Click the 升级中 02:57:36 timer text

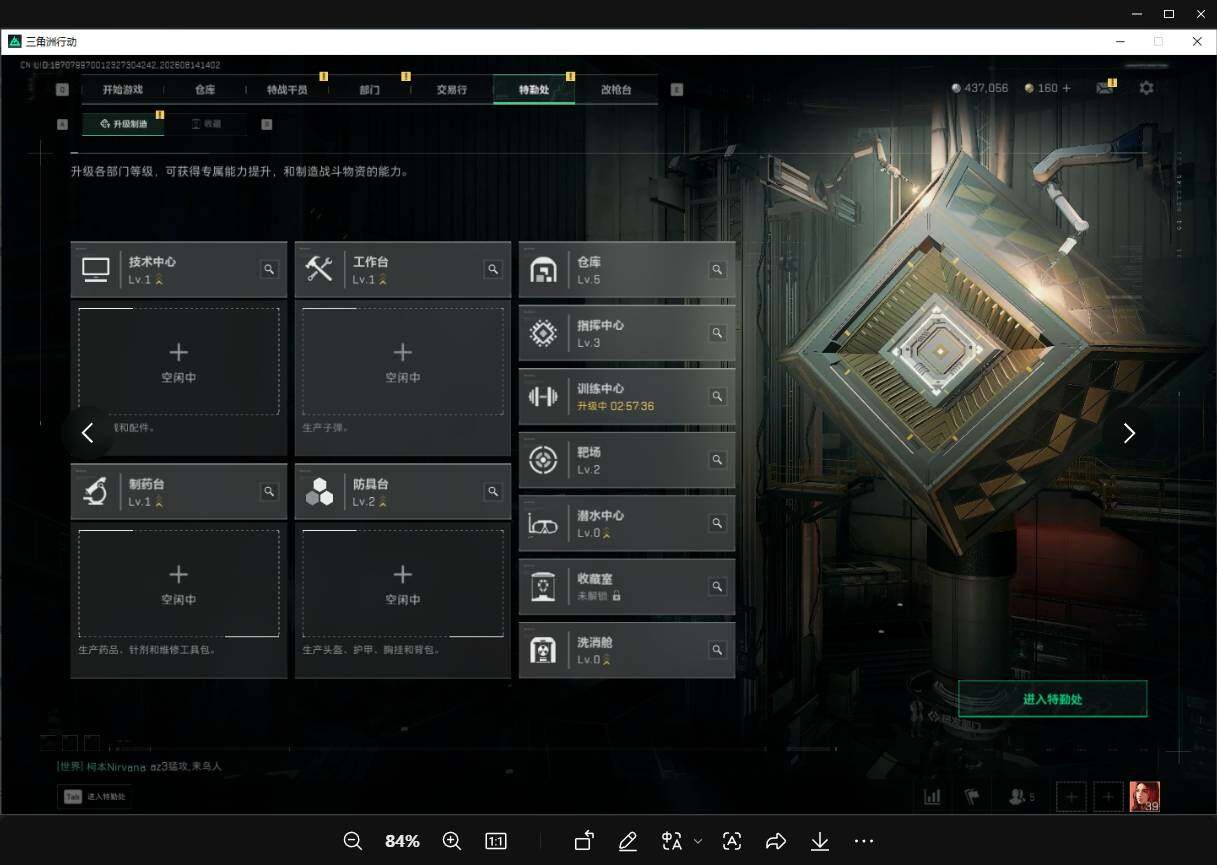coord(616,406)
